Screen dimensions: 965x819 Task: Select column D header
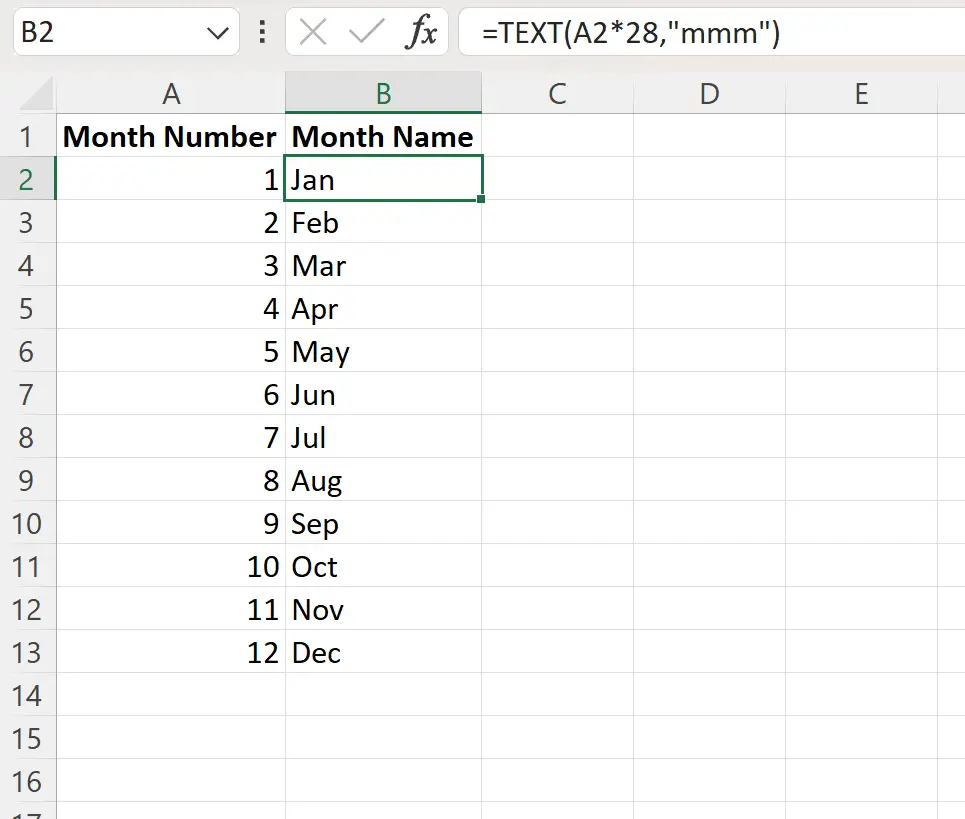coord(709,93)
